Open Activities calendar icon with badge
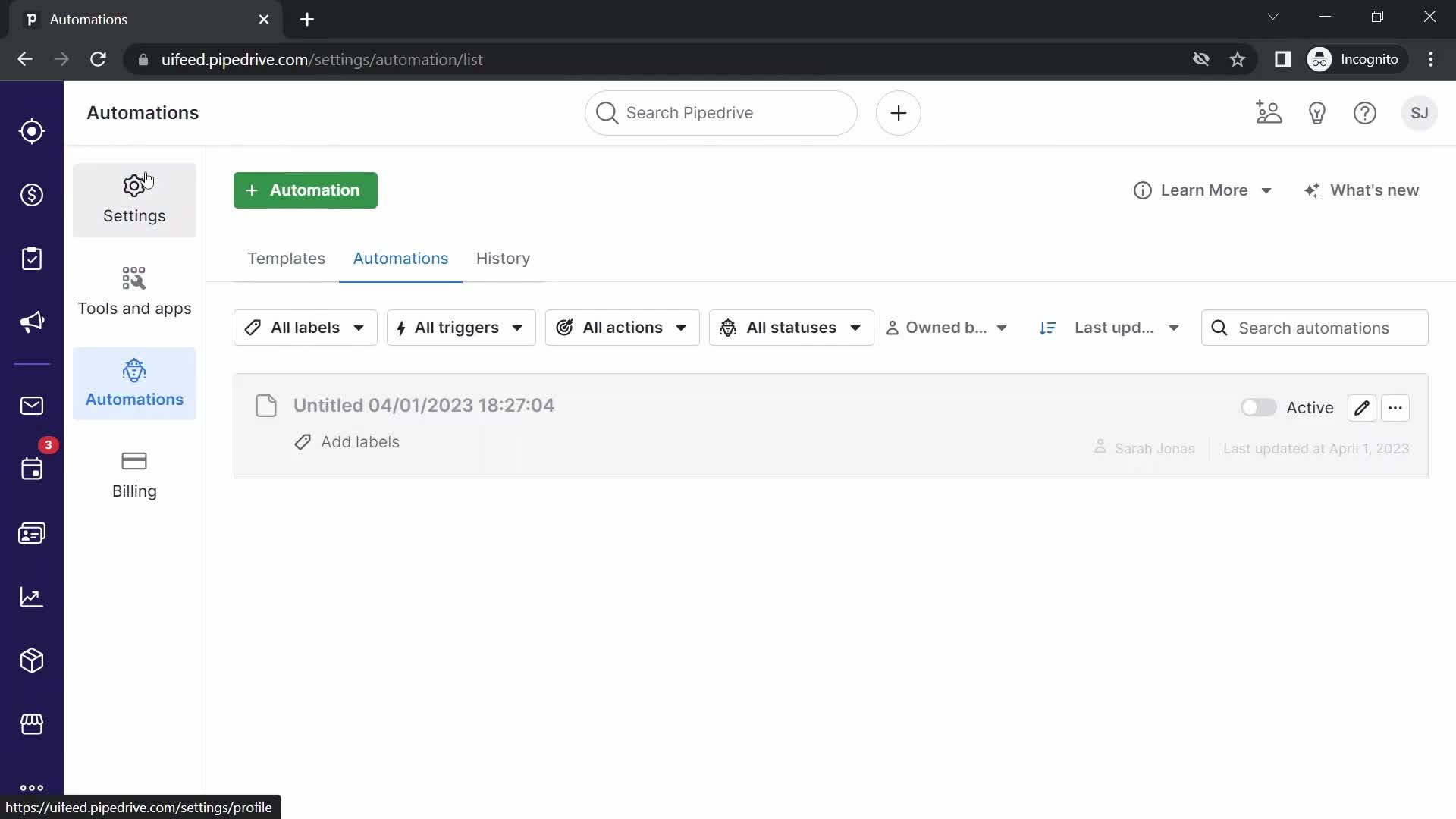The width and height of the screenshot is (1456, 819). point(31,469)
